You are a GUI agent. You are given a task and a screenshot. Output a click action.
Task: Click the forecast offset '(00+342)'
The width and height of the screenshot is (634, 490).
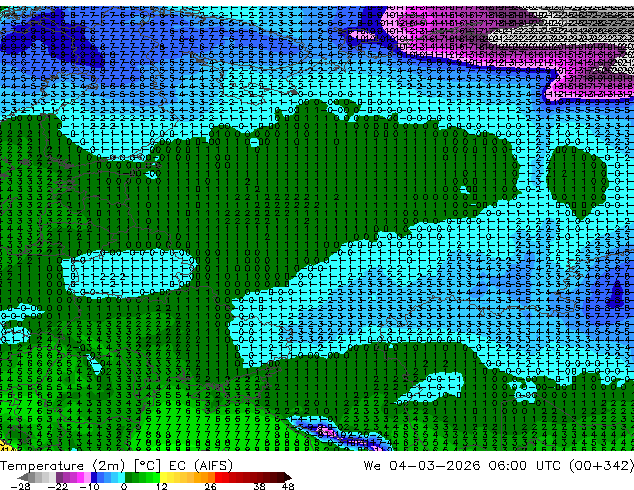pyautogui.click(x=601, y=465)
